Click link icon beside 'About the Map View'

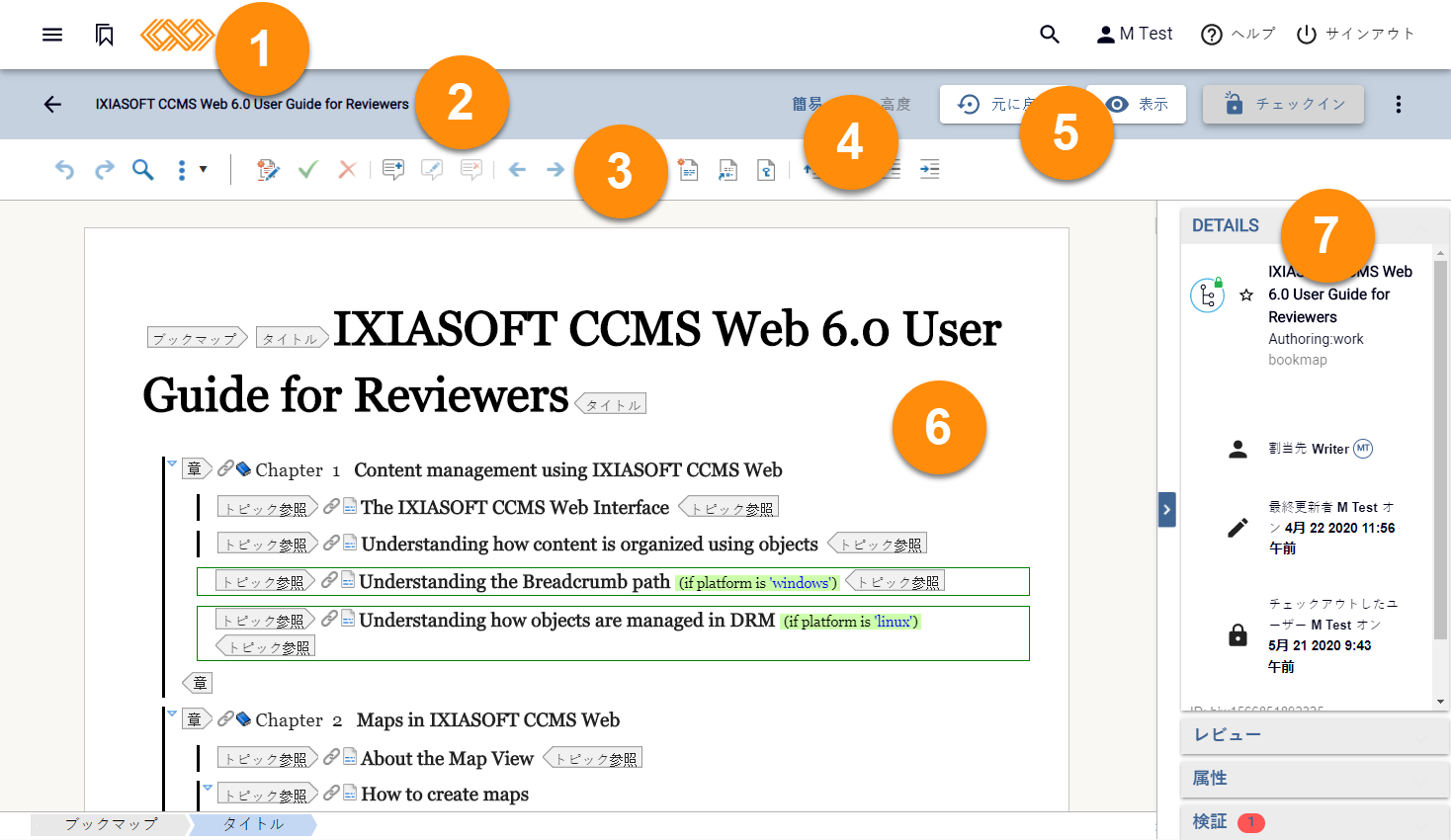pyautogui.click(x=331, y=757)
